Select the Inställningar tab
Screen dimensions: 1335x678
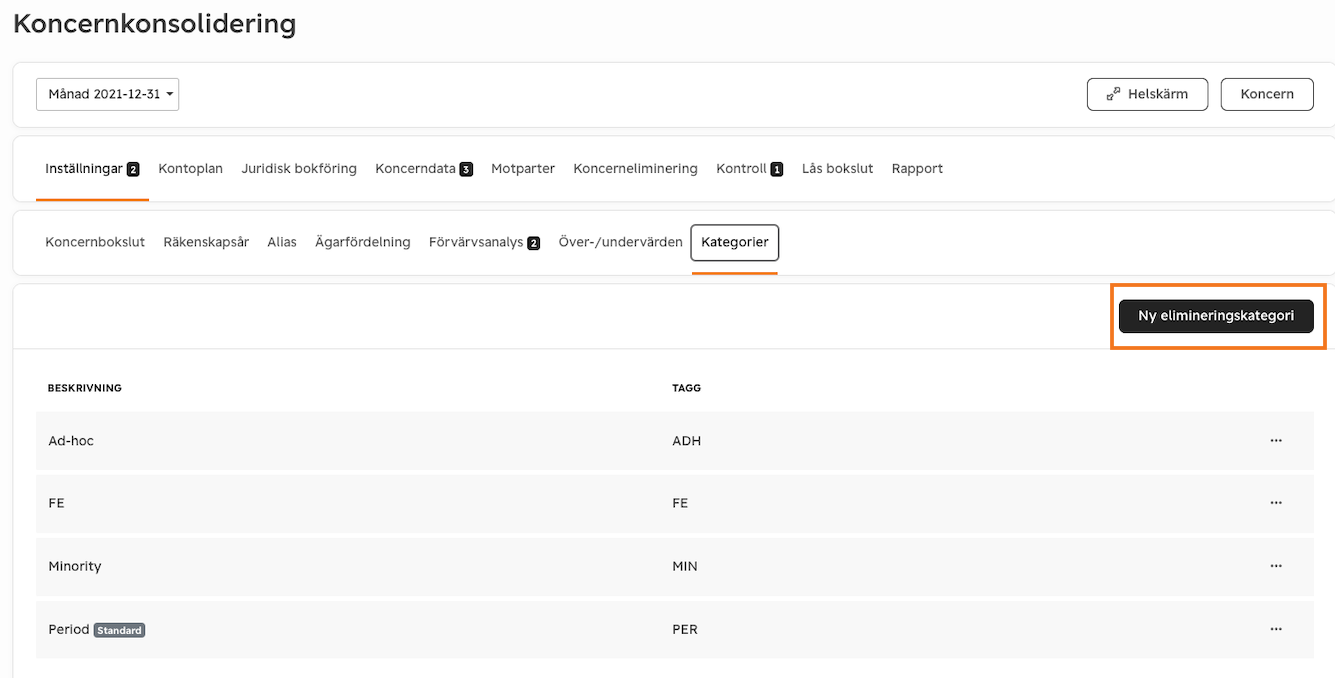pos(92,169)
